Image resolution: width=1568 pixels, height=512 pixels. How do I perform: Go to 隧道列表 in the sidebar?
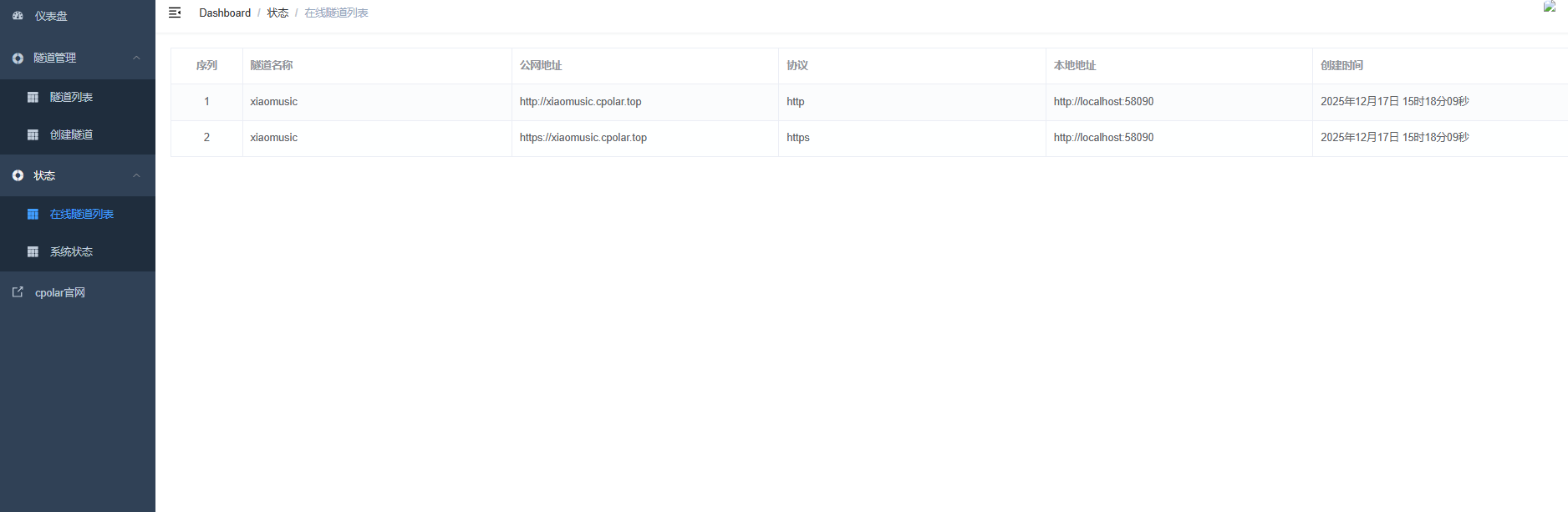[71, 98]
